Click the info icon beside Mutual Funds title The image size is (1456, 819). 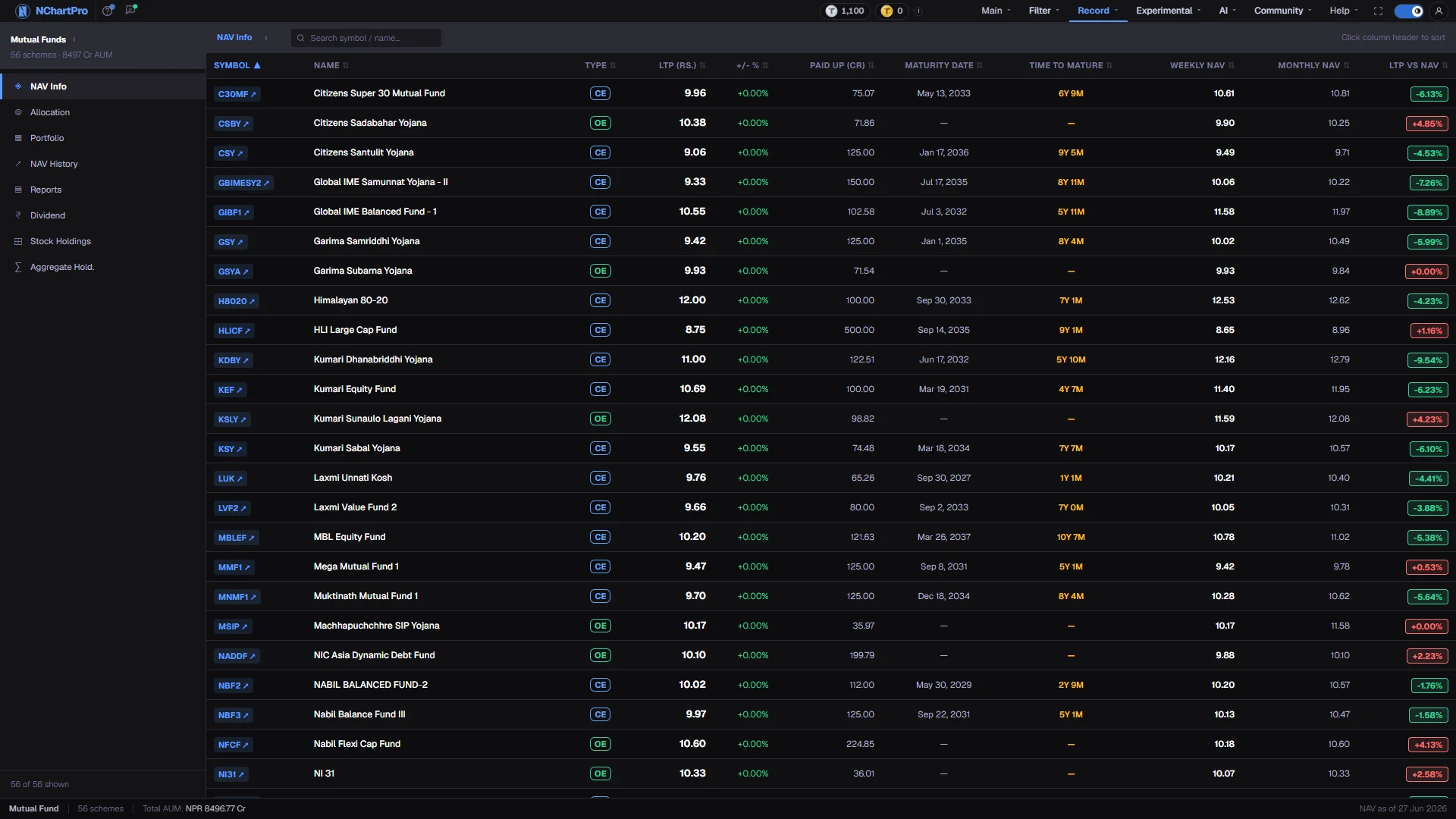point(74,39)
